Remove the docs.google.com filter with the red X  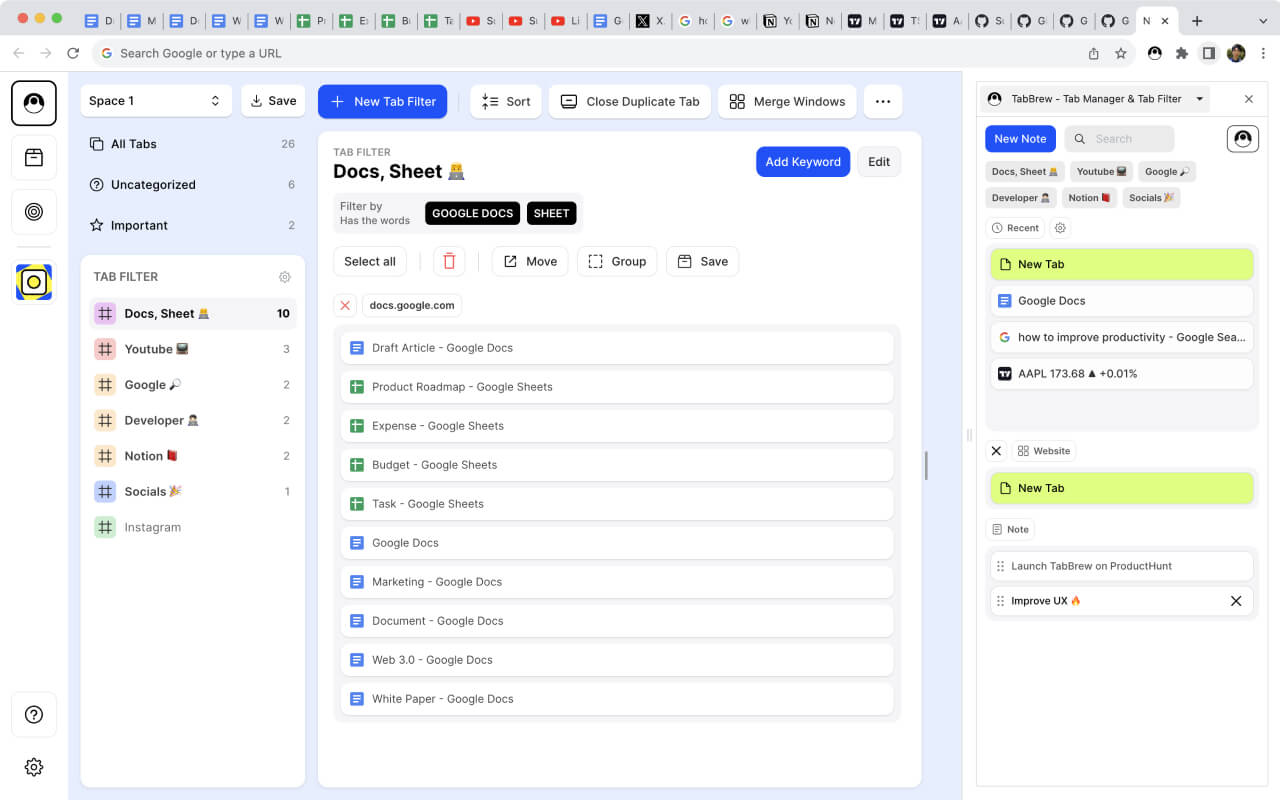(x=344, y=305)
